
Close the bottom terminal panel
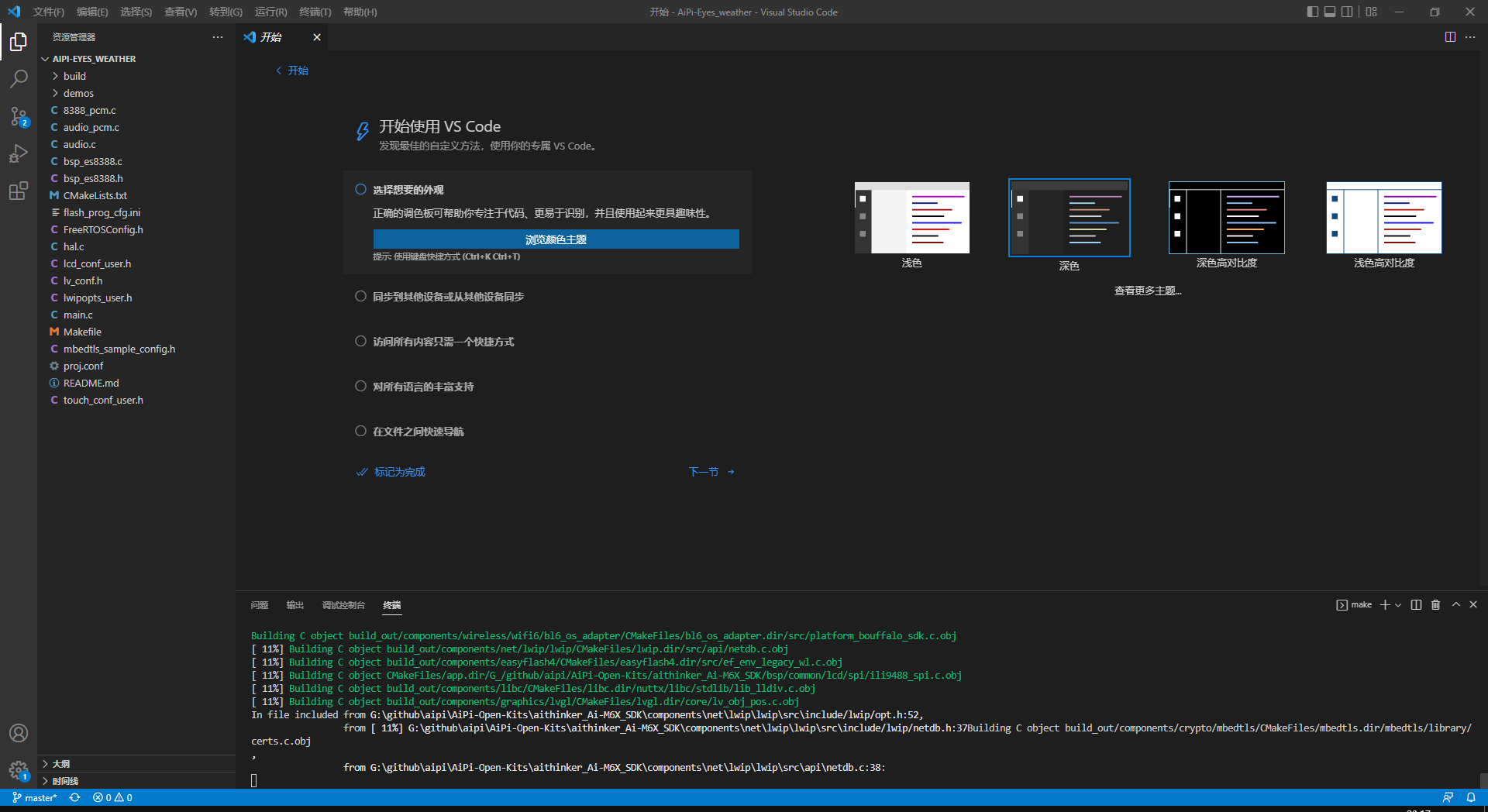click(1473, 604)
